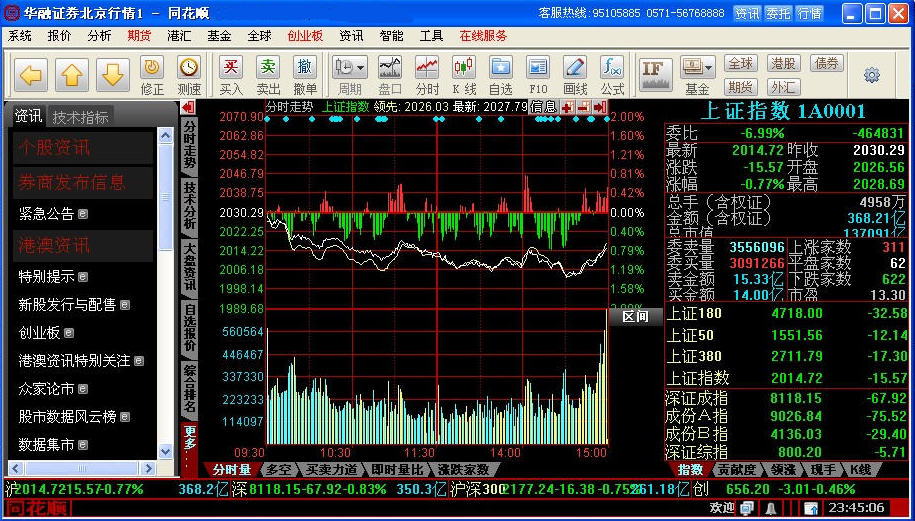Click the 信息 button above chart
The width and height of the screenshot is (915, 521).
tap(543, 107)
